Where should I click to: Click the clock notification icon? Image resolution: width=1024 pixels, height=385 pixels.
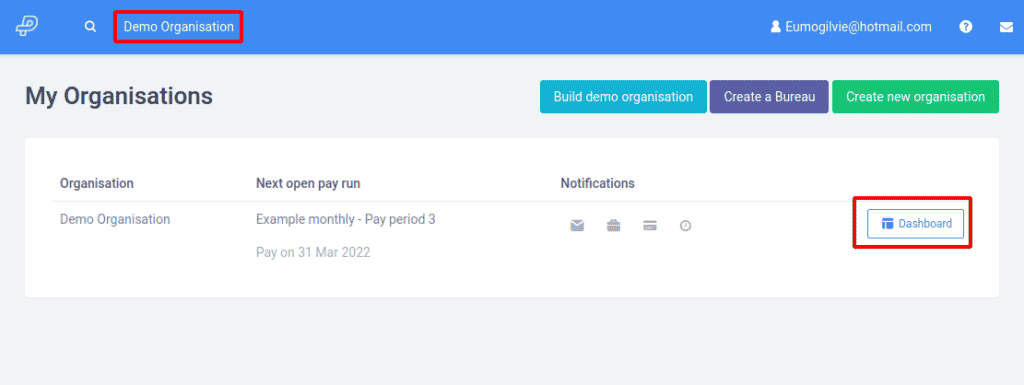(x=685, y=226)
